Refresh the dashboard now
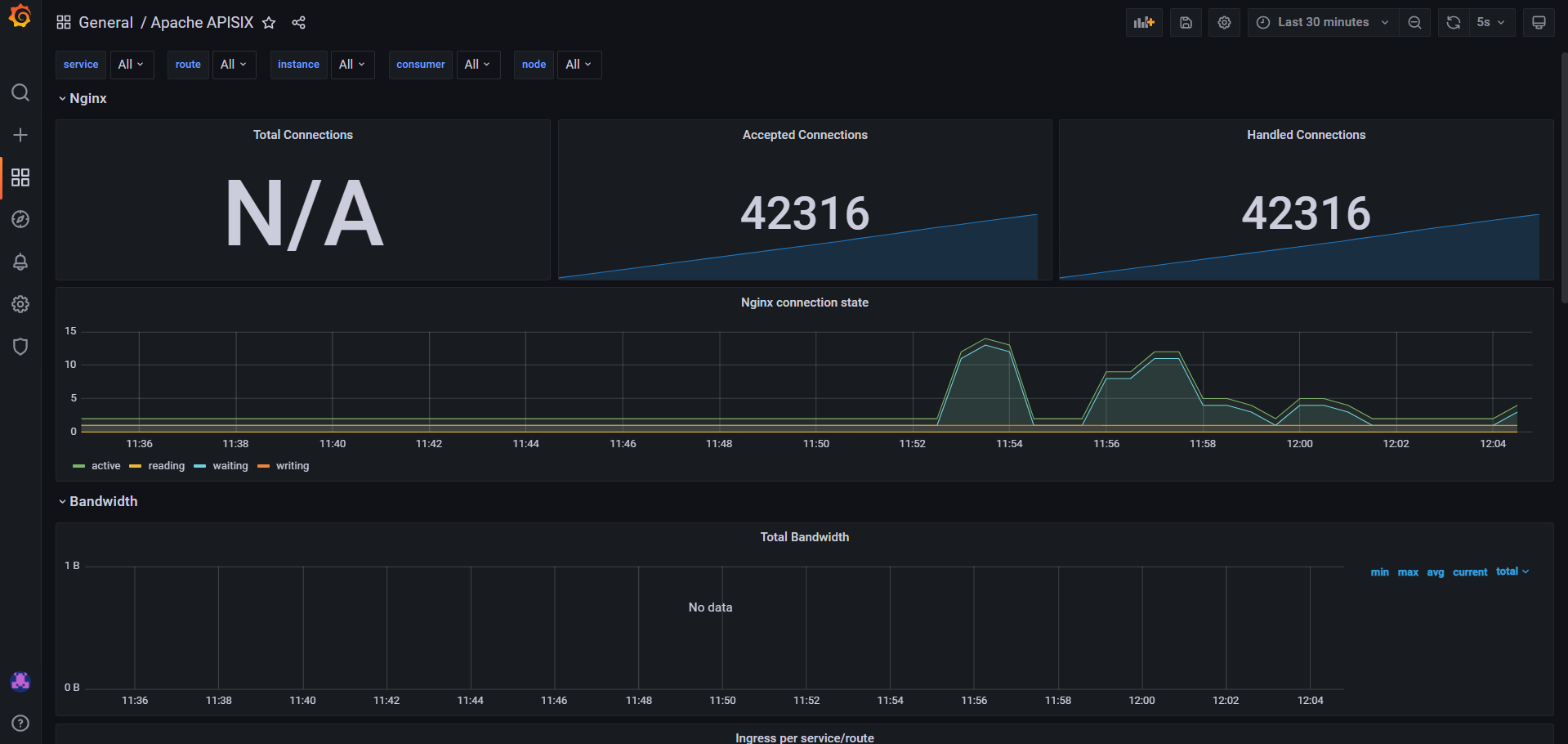The image size is (1568, 744). click(1453, 23)
